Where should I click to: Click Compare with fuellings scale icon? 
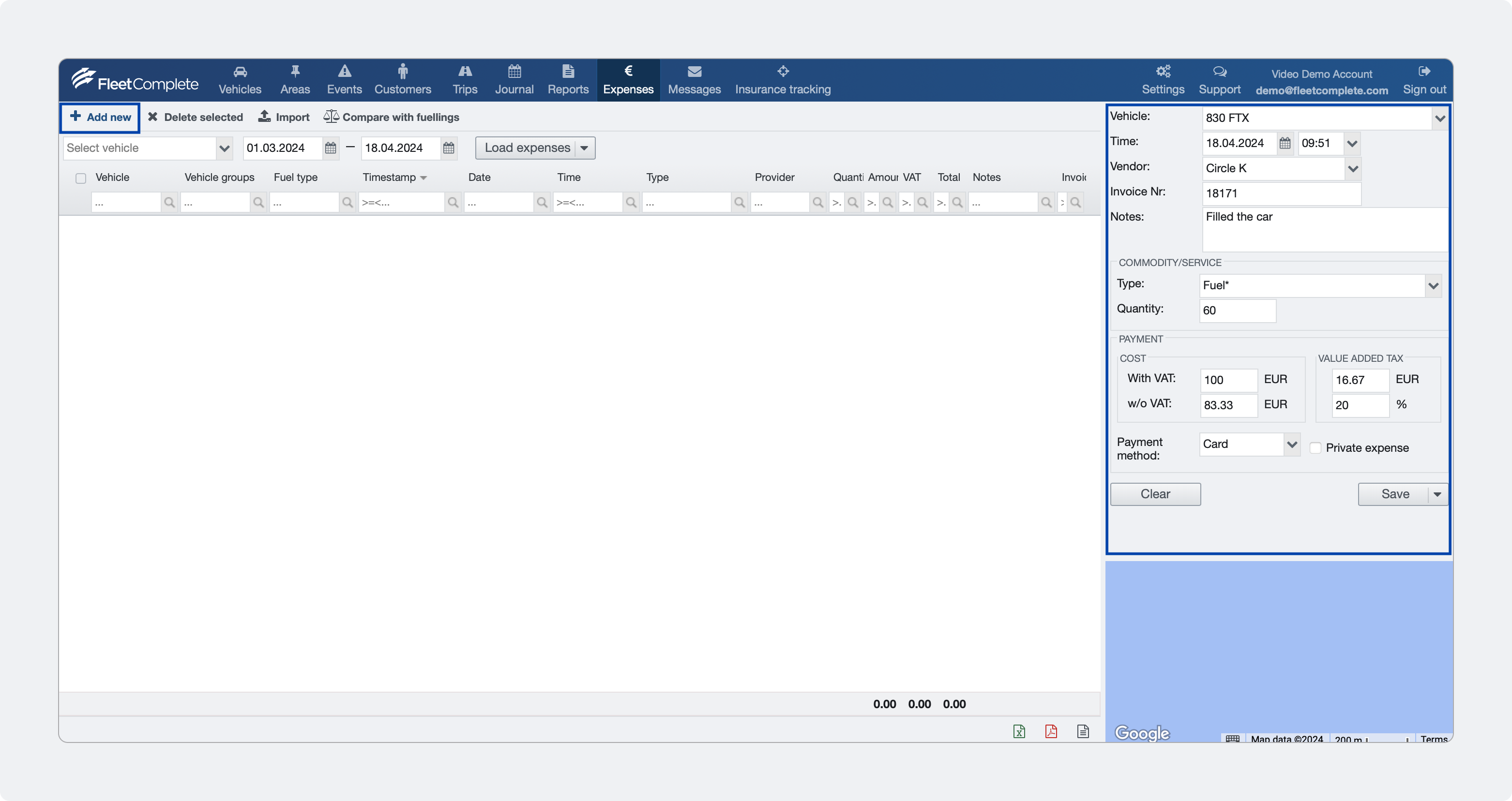pos(331,116)
